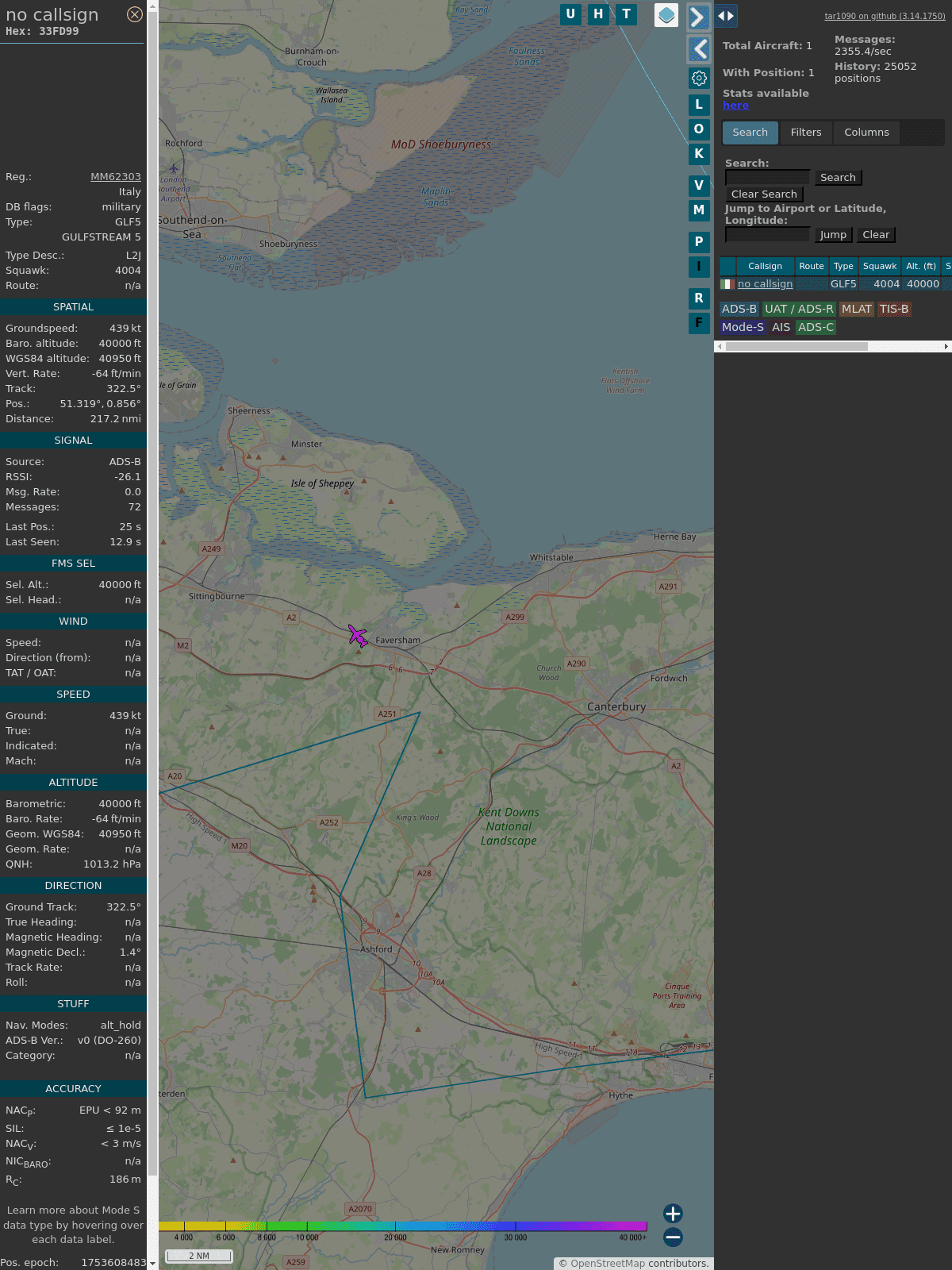This screenshot has height=1270, width=952.
Task: Click the Clear Search button
Action: pos(764,194)
